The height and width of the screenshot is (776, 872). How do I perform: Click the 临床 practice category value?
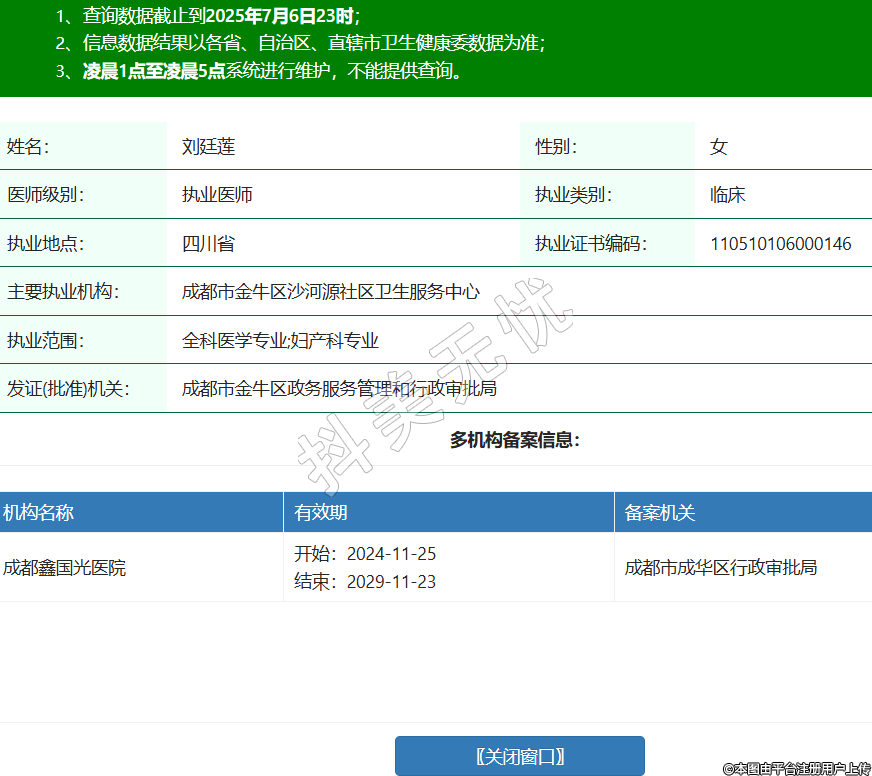coord(728,195)
